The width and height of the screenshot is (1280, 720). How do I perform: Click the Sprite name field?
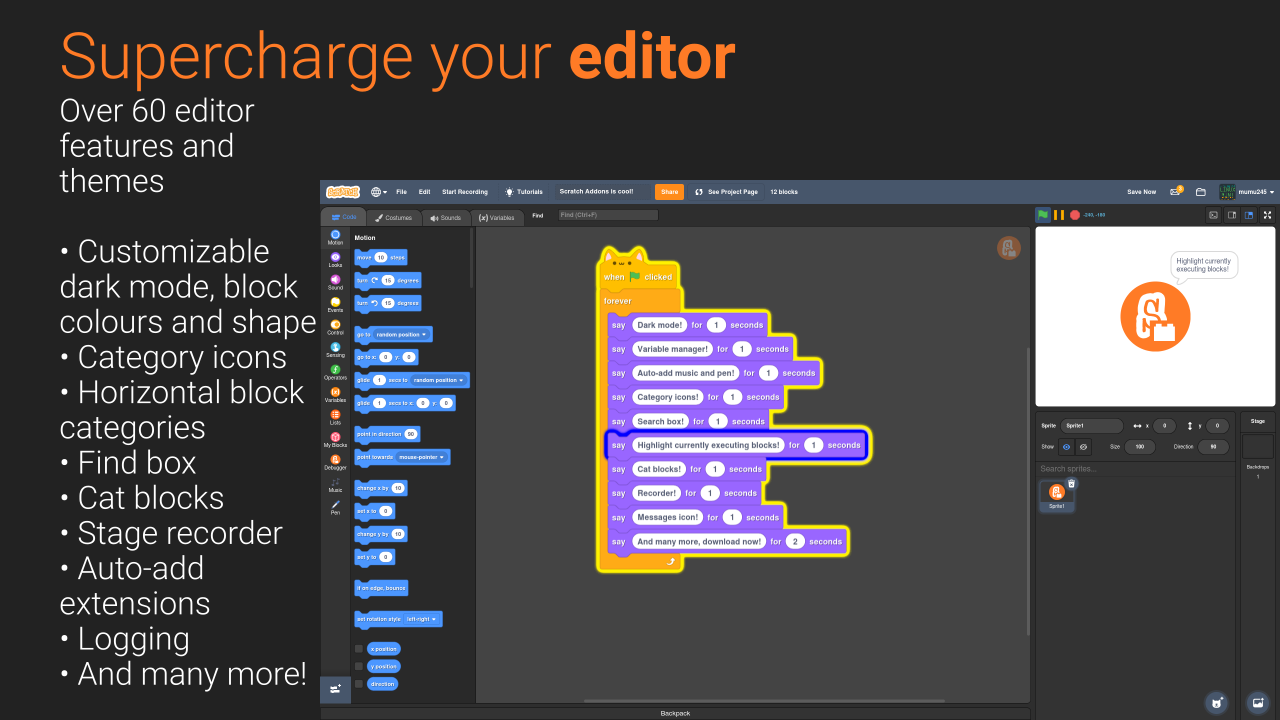tap(1093, 425)
